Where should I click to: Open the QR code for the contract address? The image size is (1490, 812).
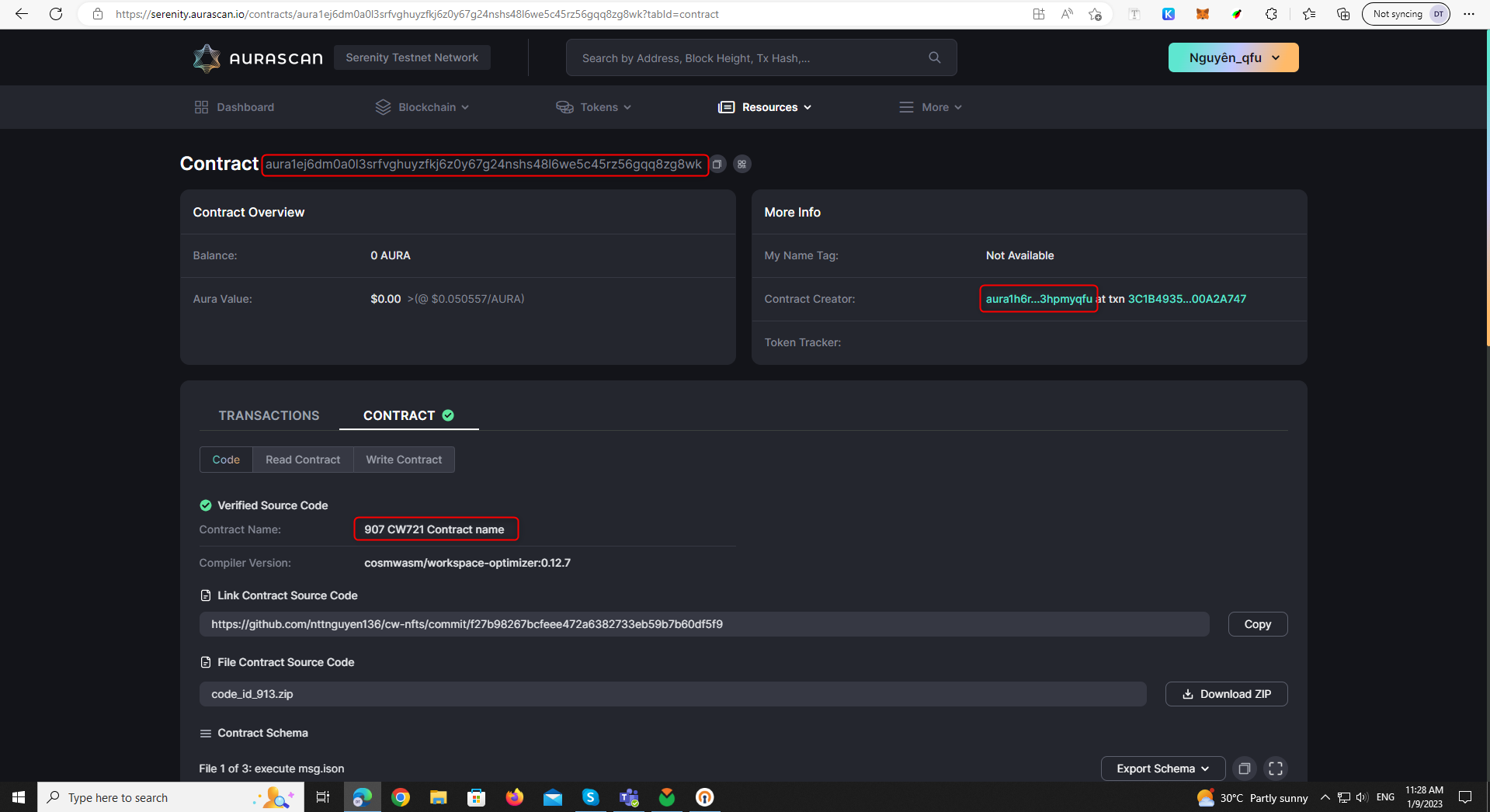pyautogui.click(x=742, y=164)
